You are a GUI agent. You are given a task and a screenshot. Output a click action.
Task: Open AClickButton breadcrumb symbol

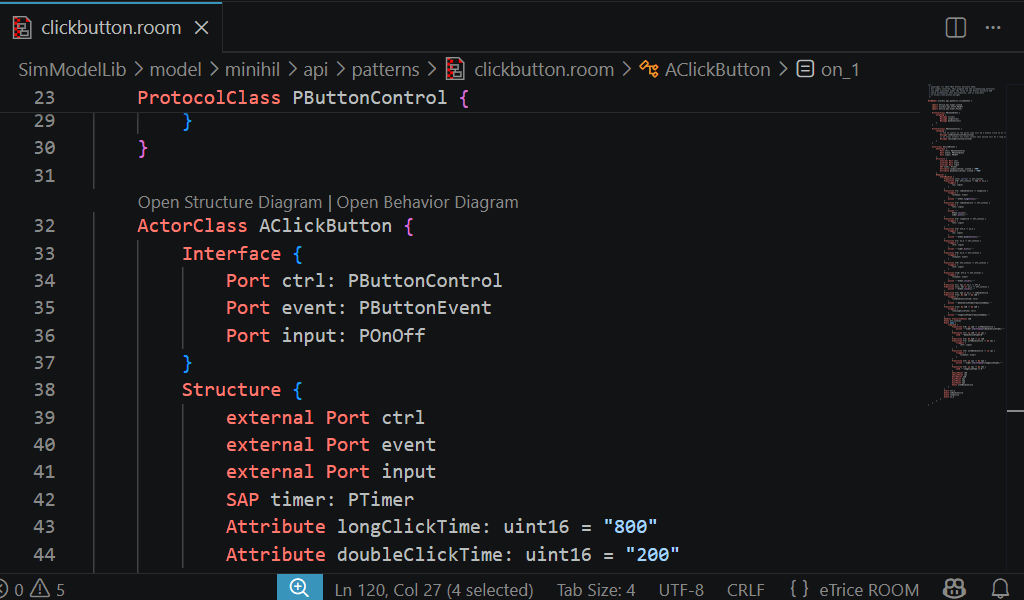tap(717, 69)
